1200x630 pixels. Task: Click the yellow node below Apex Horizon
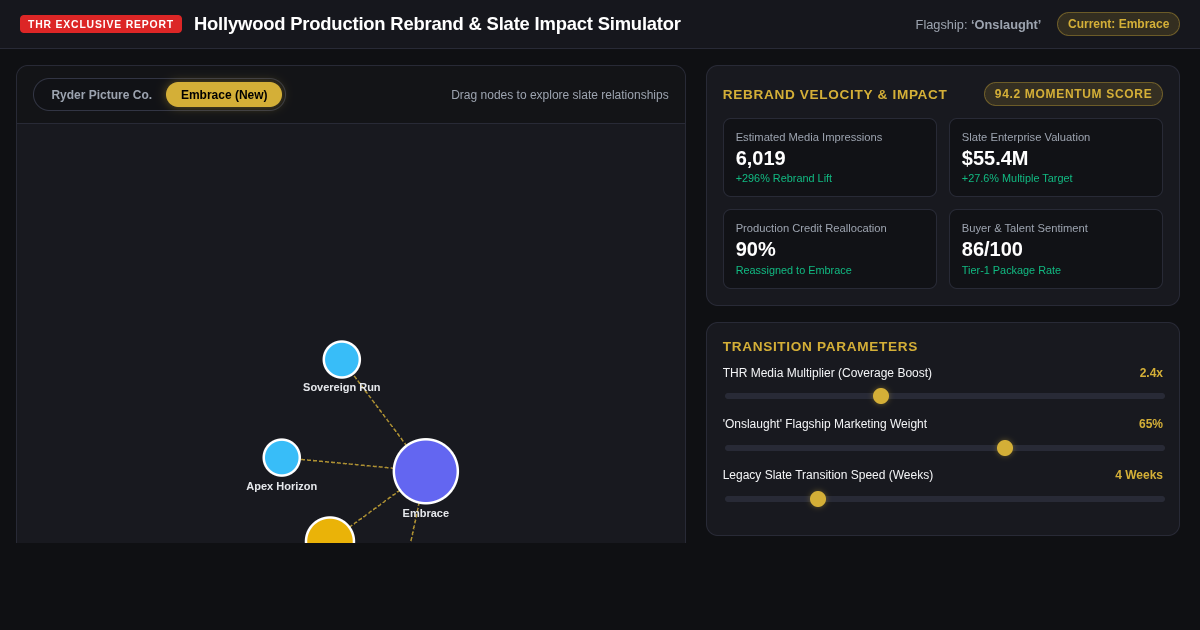click(330, 531)
